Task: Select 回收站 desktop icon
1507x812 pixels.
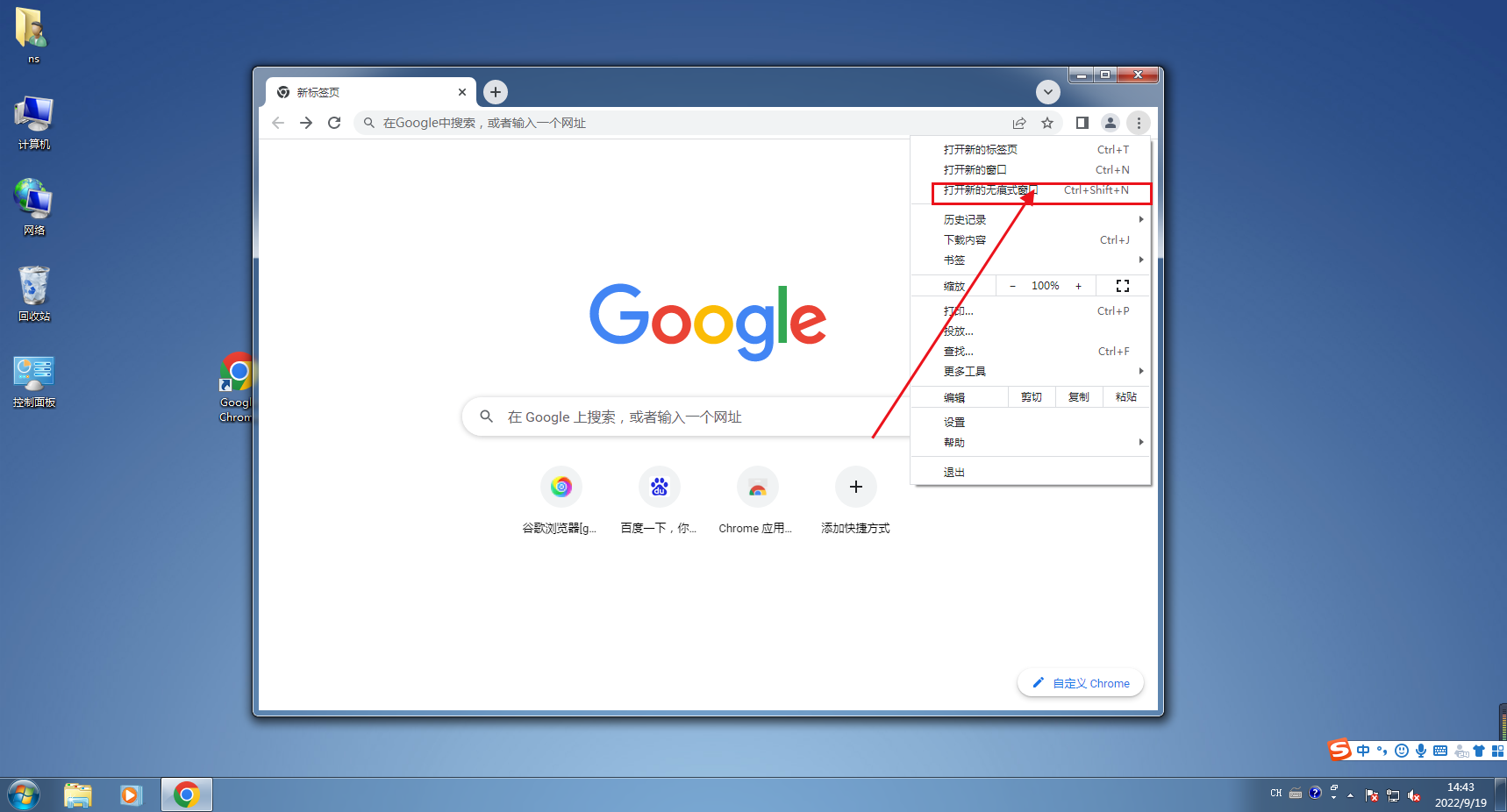Action: (x=34, y=294)
